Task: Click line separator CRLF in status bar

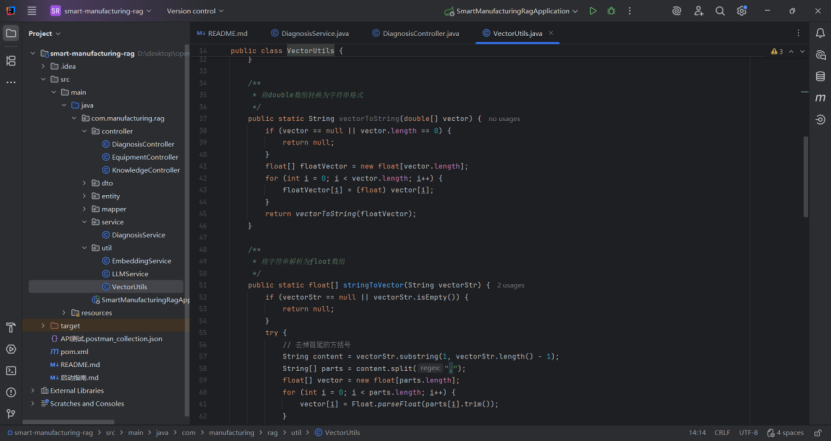Action: (722, 432)
